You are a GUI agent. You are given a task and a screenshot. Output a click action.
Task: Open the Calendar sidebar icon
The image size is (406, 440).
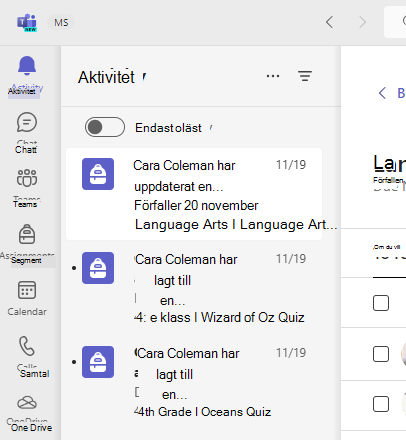tap(27, 290)
